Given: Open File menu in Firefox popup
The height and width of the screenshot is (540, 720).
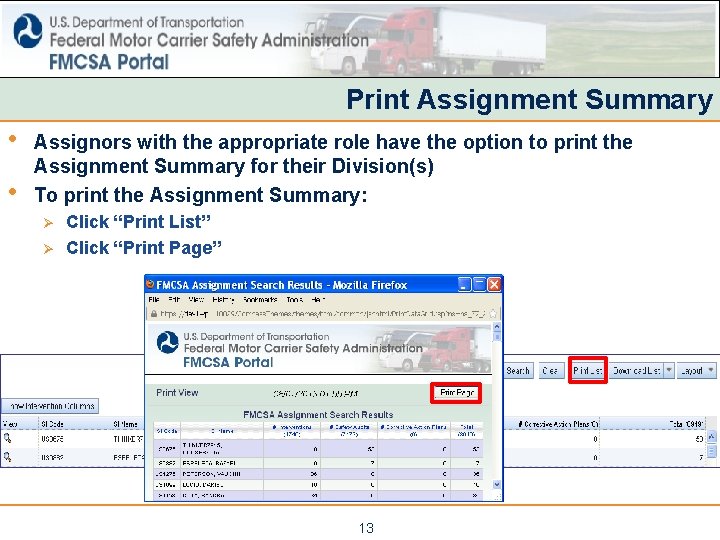Looking at the screenshot, I should [154, 299].
